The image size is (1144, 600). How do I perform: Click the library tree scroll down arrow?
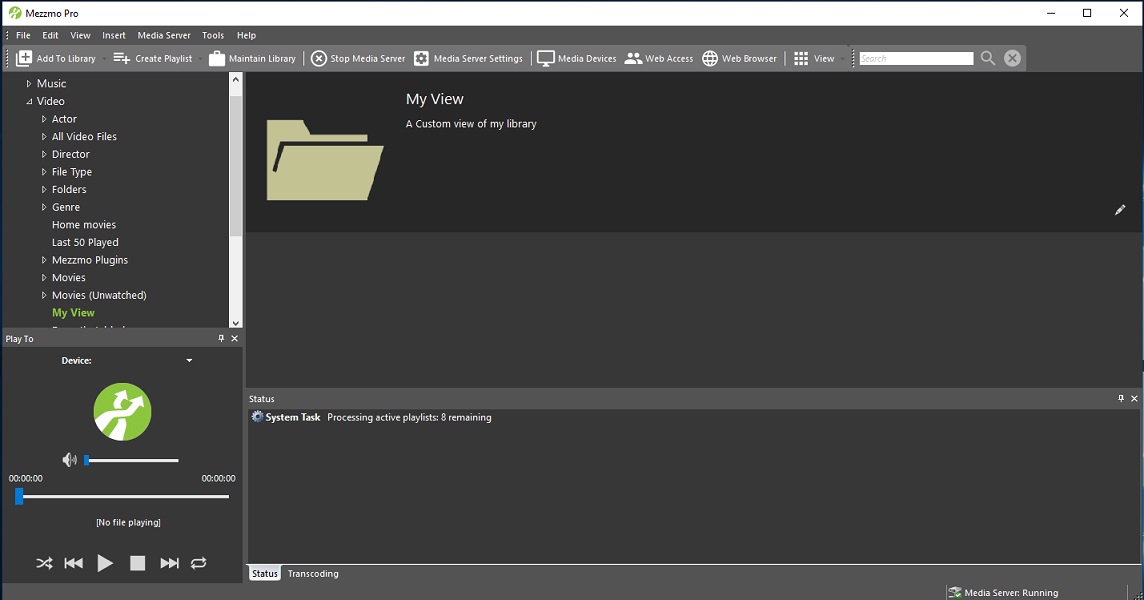(236, 323)
